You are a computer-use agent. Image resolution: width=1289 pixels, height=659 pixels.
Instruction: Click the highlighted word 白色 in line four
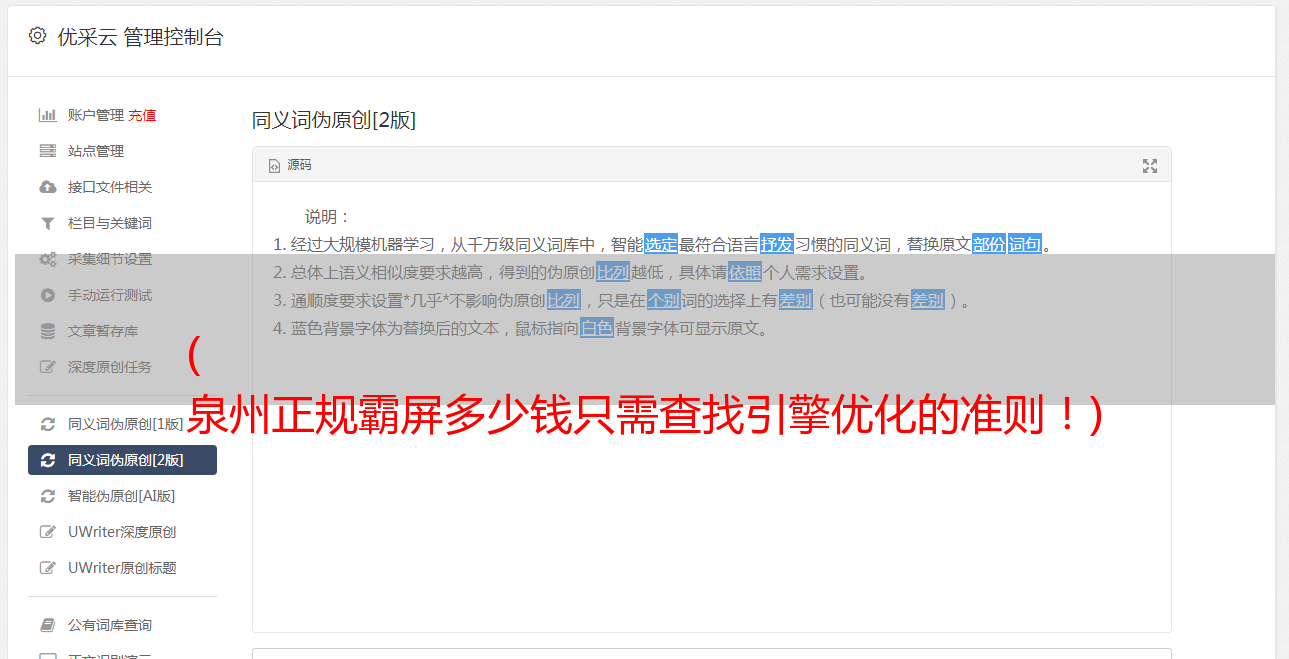click(x=597, y=328)
